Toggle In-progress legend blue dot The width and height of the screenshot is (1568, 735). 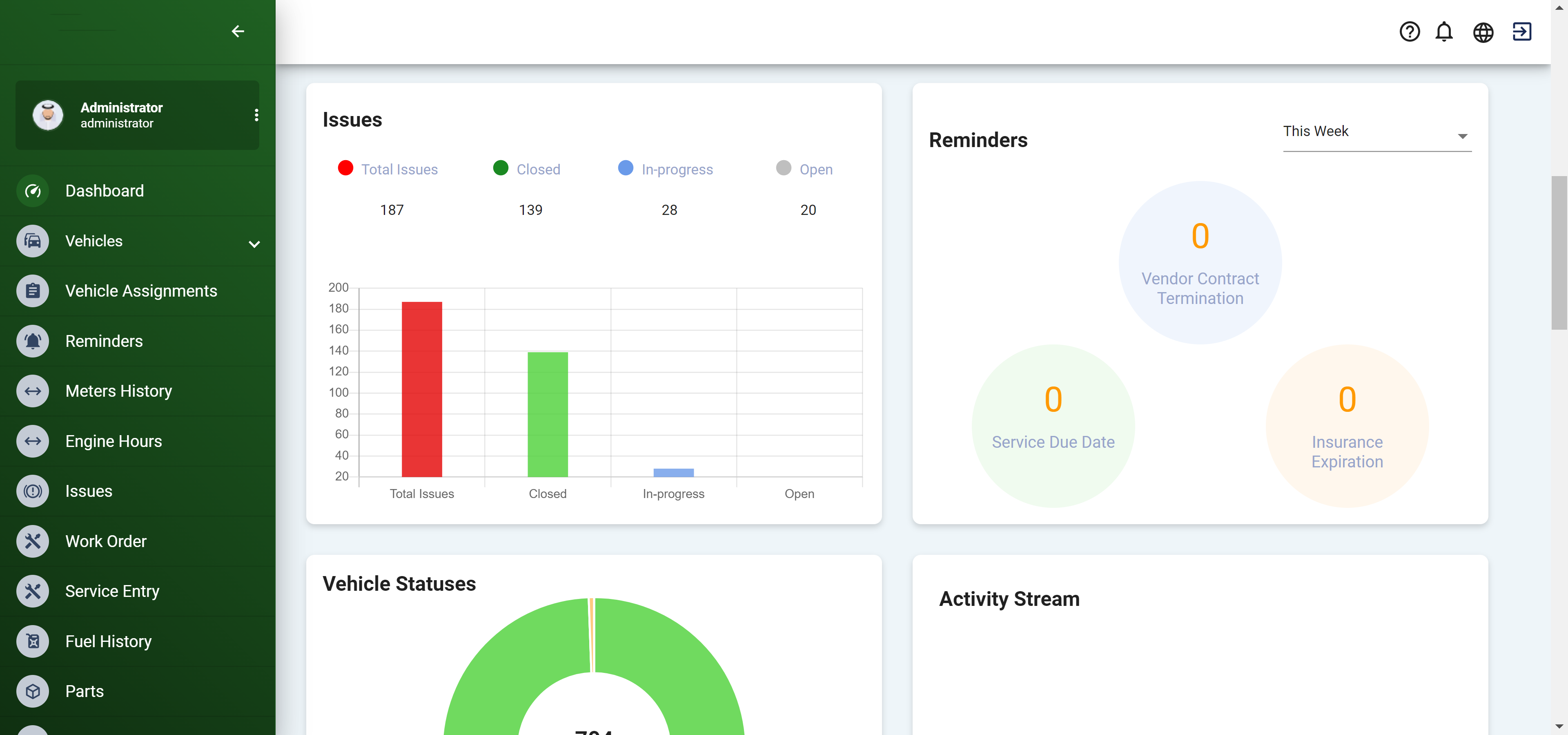(x=626, y=168)
